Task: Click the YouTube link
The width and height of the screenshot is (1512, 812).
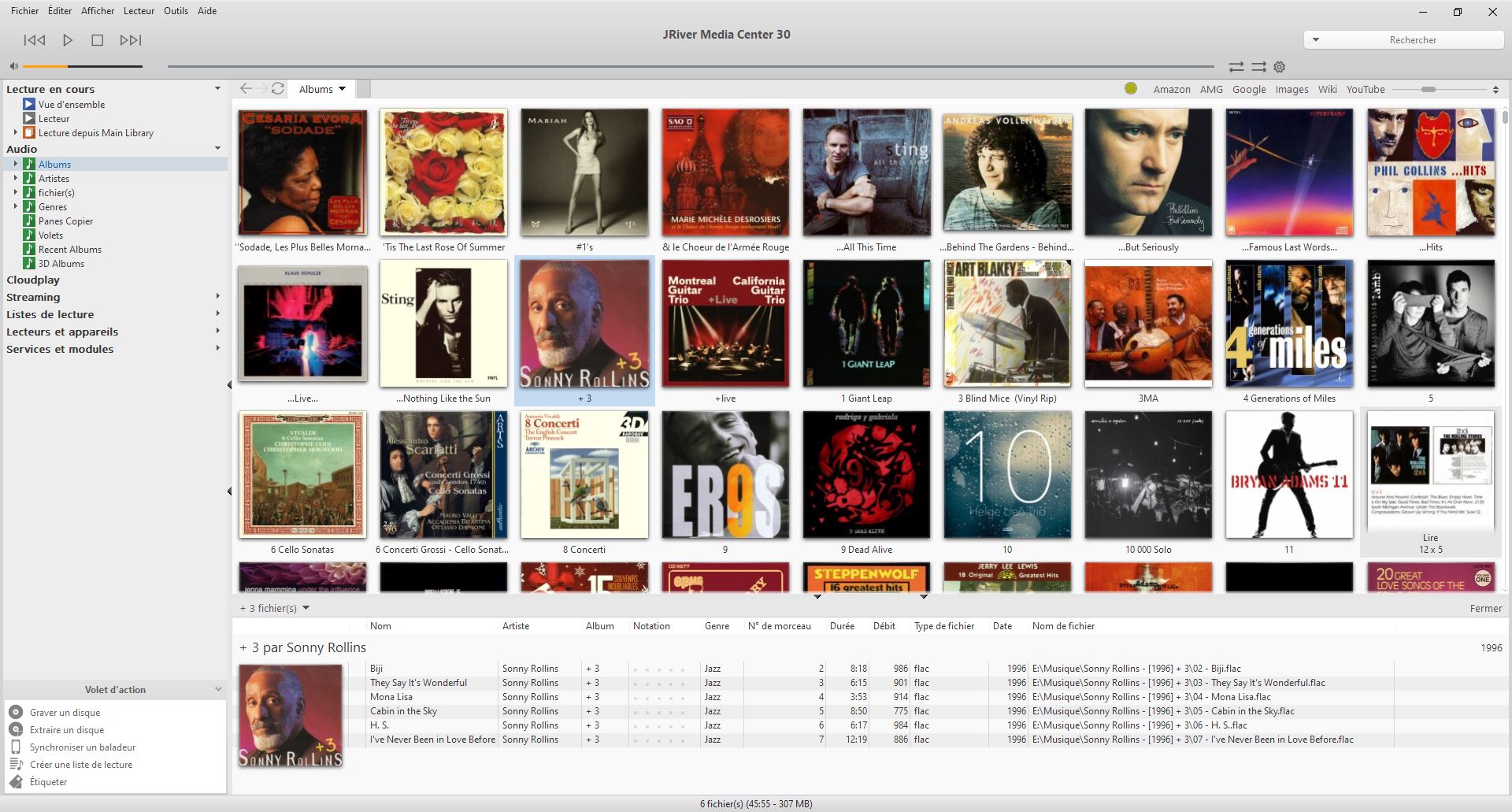Action: coord(1365,89)
